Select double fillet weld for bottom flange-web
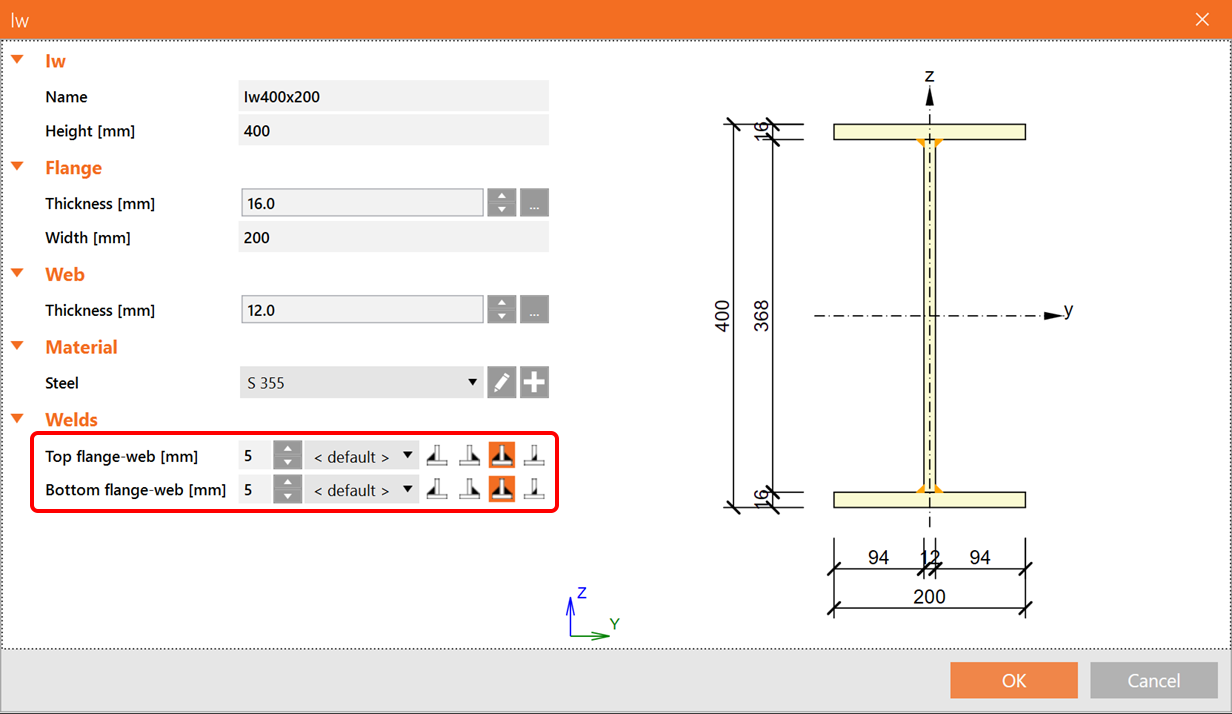1232x714 pixels. pos(502,489)
